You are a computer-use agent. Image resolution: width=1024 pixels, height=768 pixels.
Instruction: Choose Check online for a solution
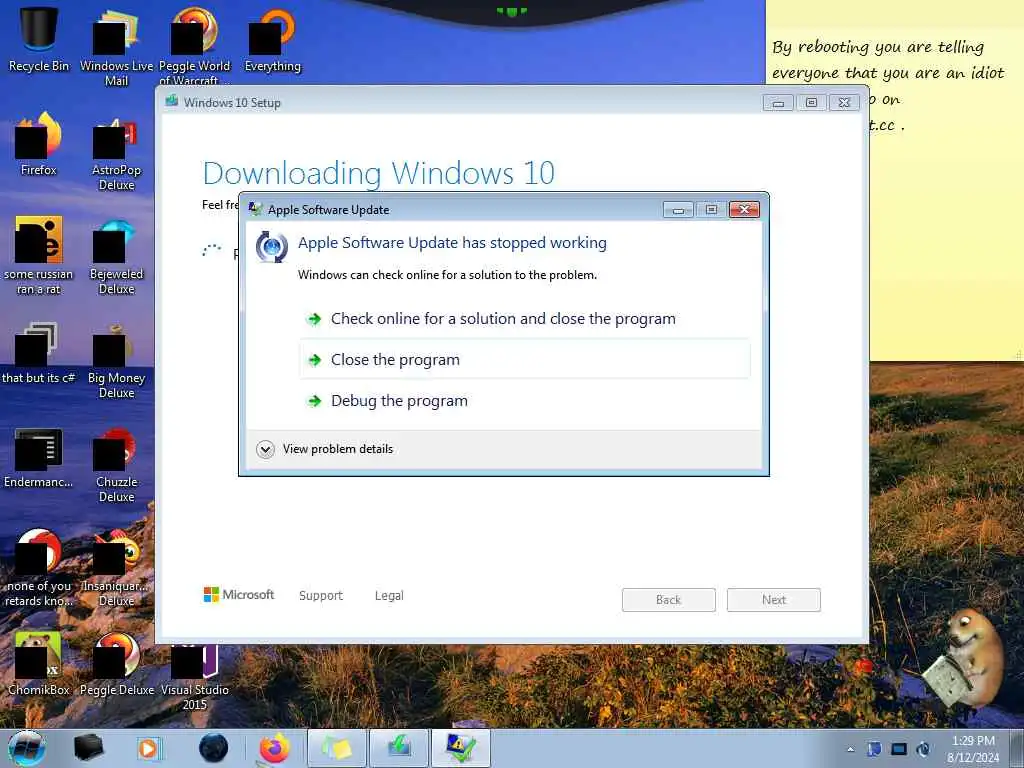(x=524, y=319)
